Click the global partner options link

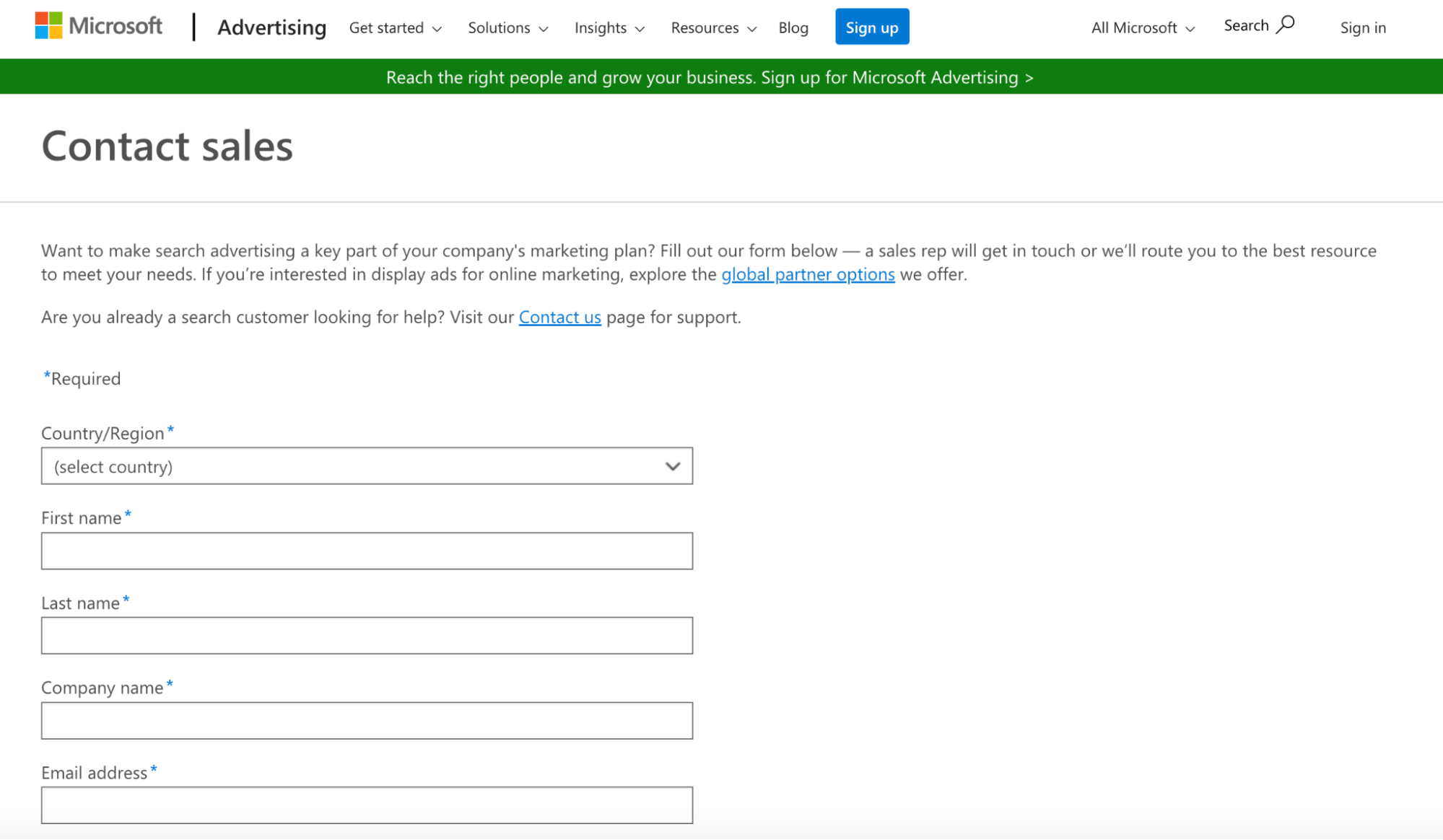click(808, 274)
